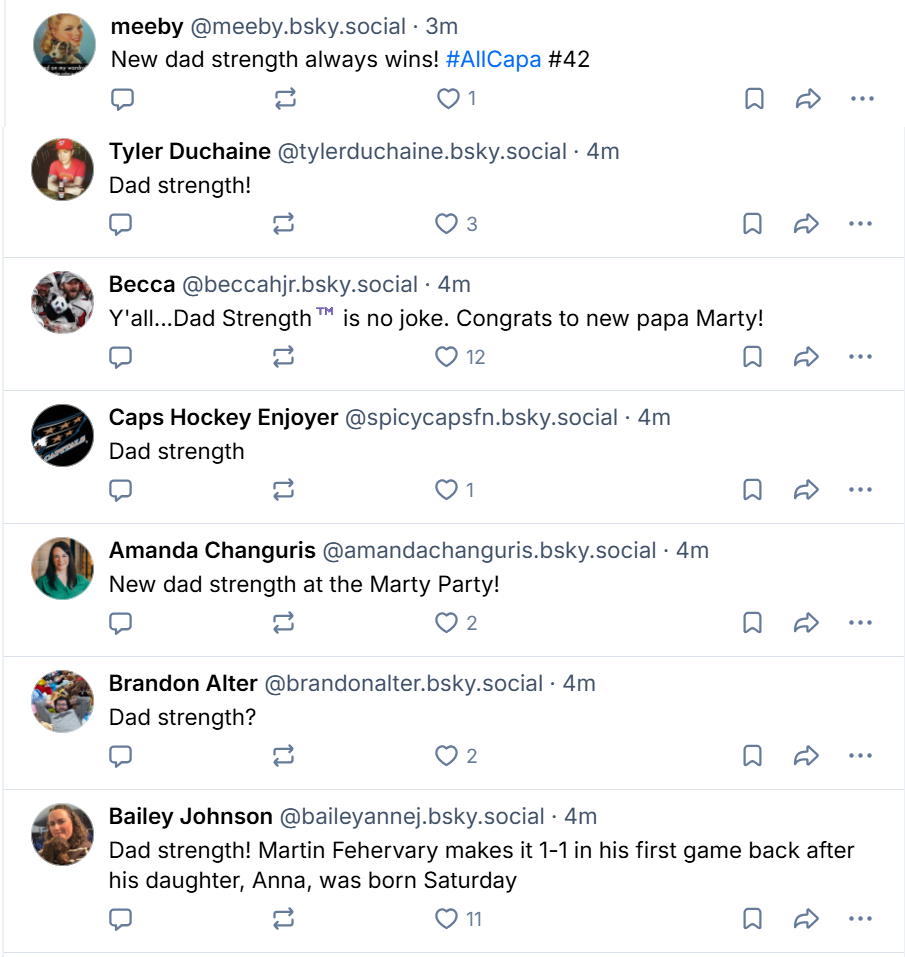Bookmark Caps Hockey Enjoyer's post
This screenshot has height=957, width=905.
[x=753, y=490]
